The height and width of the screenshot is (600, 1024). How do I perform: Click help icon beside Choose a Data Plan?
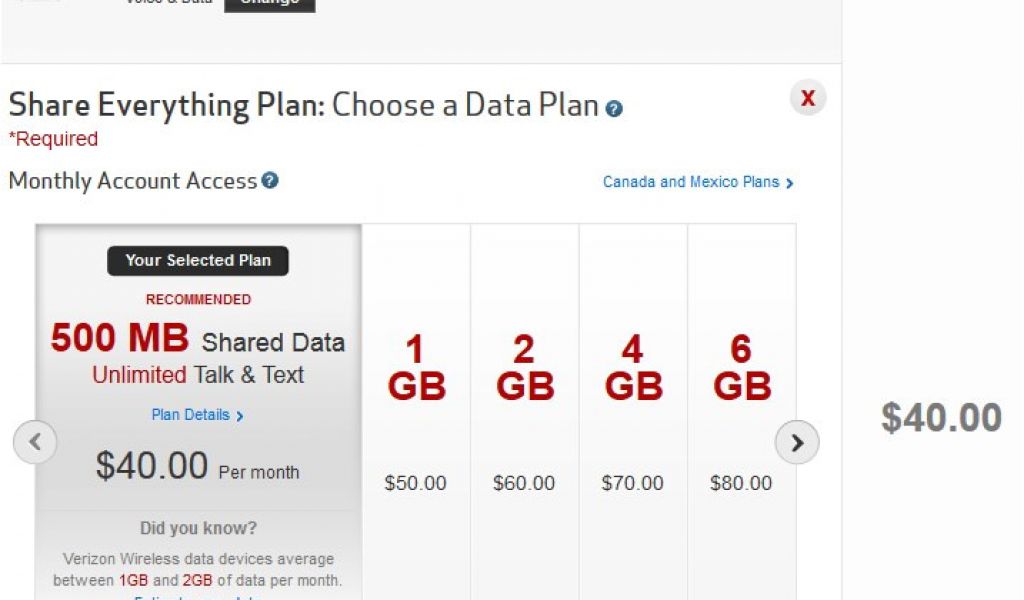click(614, 109)
